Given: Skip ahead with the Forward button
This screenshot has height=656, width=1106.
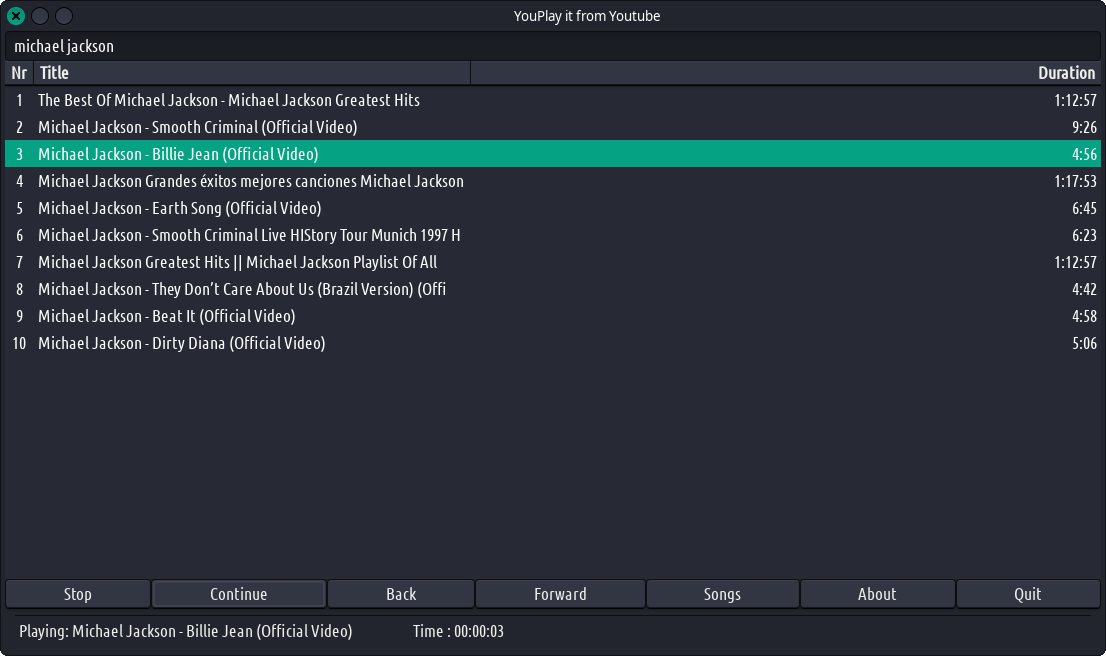Looking at the screenshot, I should 560,594.
